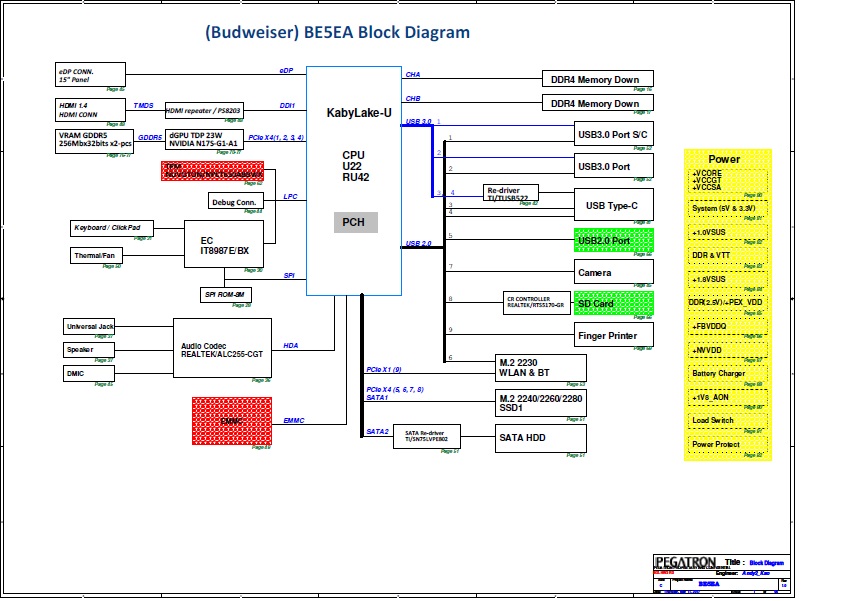
Task: Select the DDR4 Memory Down block on CHB
Action: (598, 103)
